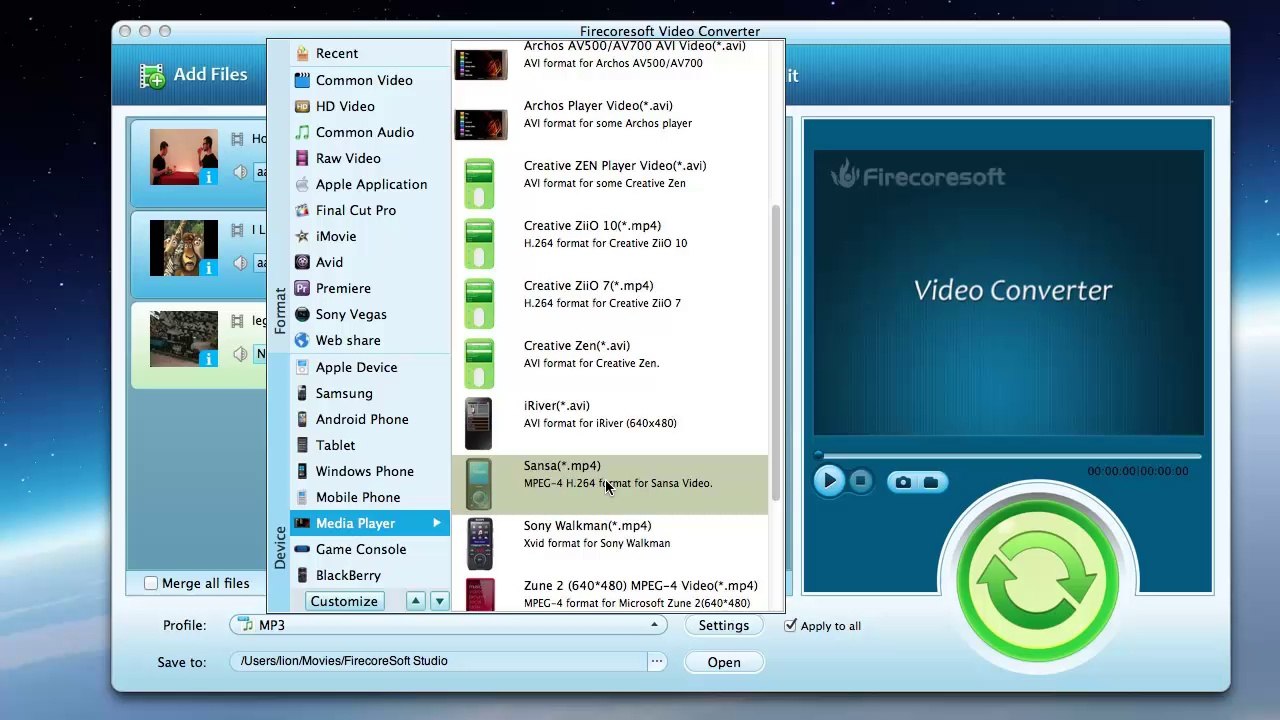Select Sony Walkman mp4 preset icon

coord(479,544)
